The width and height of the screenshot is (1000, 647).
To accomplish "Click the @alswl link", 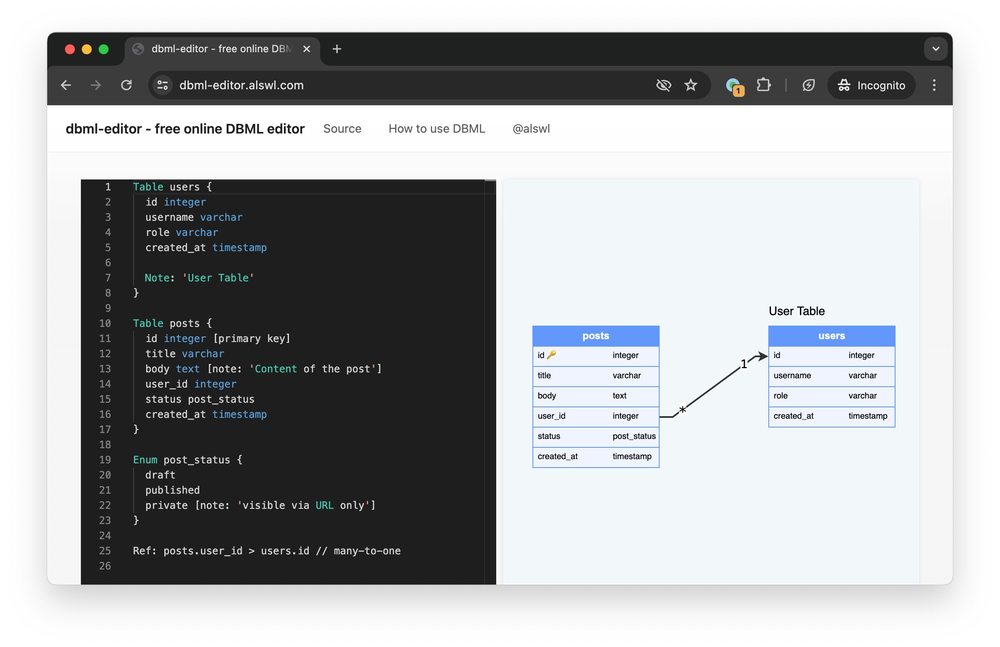I will click(530, 128).
